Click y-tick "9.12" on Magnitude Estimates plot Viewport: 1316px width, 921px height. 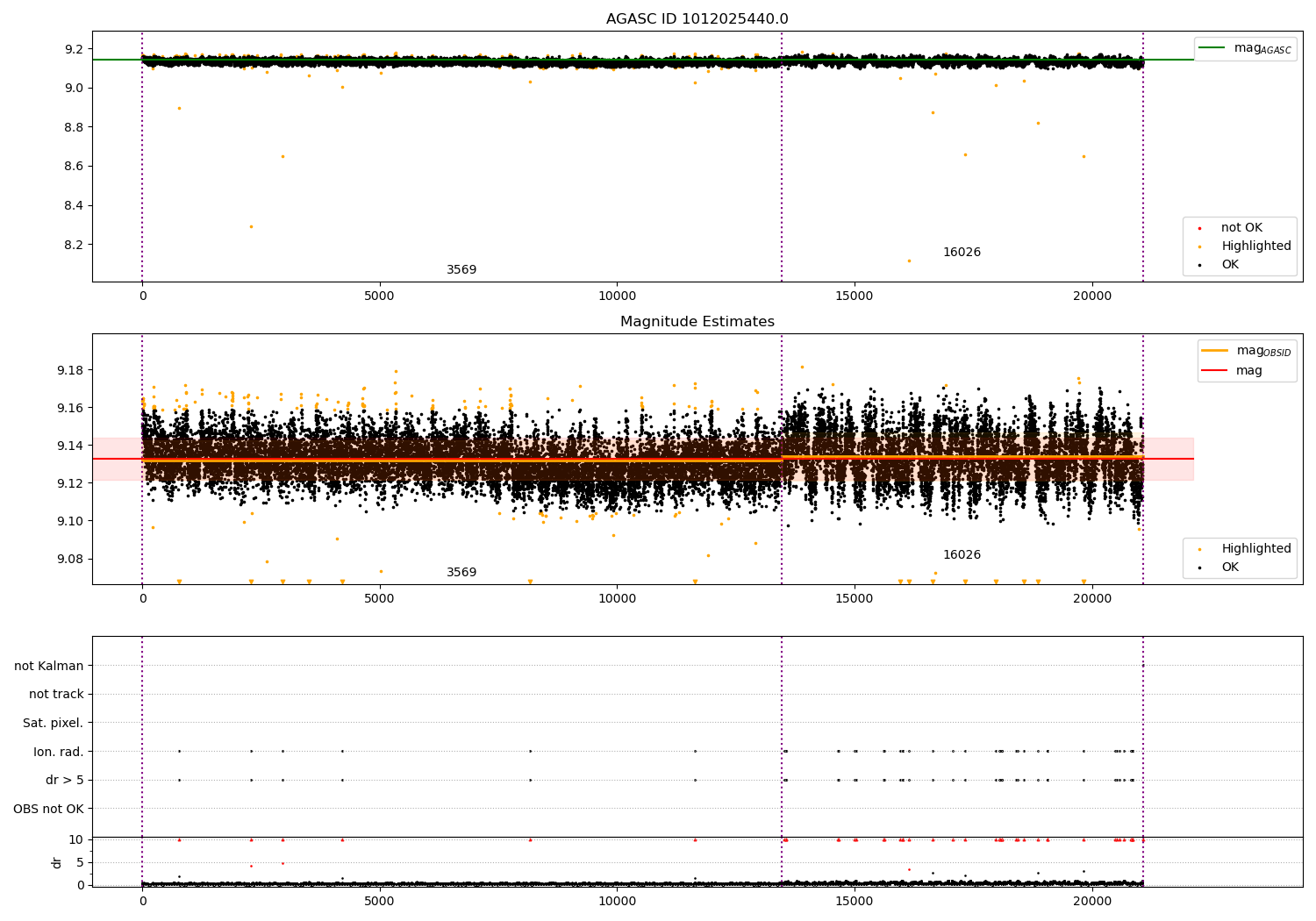tap(70, 483)
